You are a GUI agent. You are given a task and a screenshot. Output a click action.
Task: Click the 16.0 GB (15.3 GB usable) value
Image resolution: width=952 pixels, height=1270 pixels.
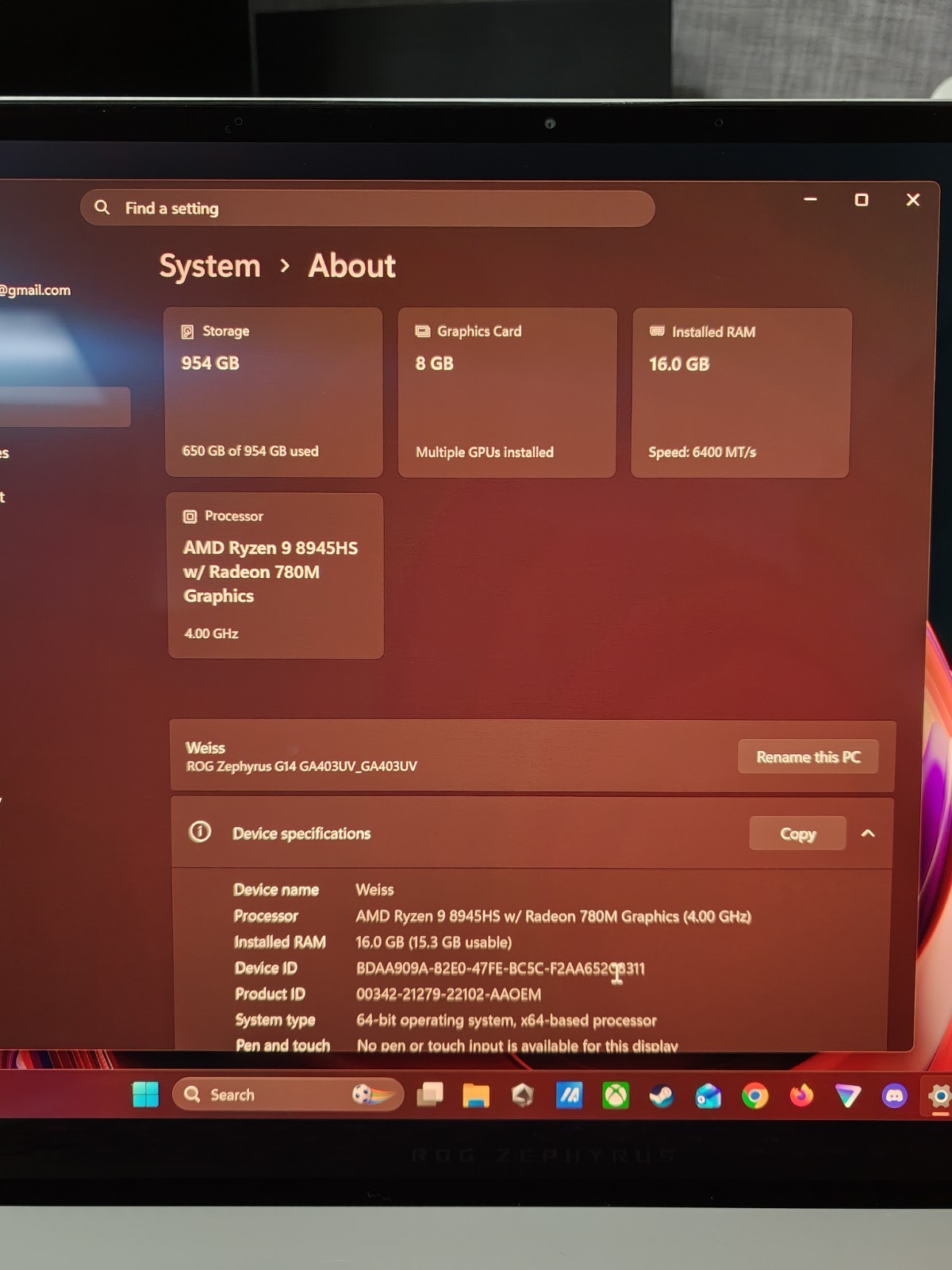pyautogui.click(x=434, y=942)
